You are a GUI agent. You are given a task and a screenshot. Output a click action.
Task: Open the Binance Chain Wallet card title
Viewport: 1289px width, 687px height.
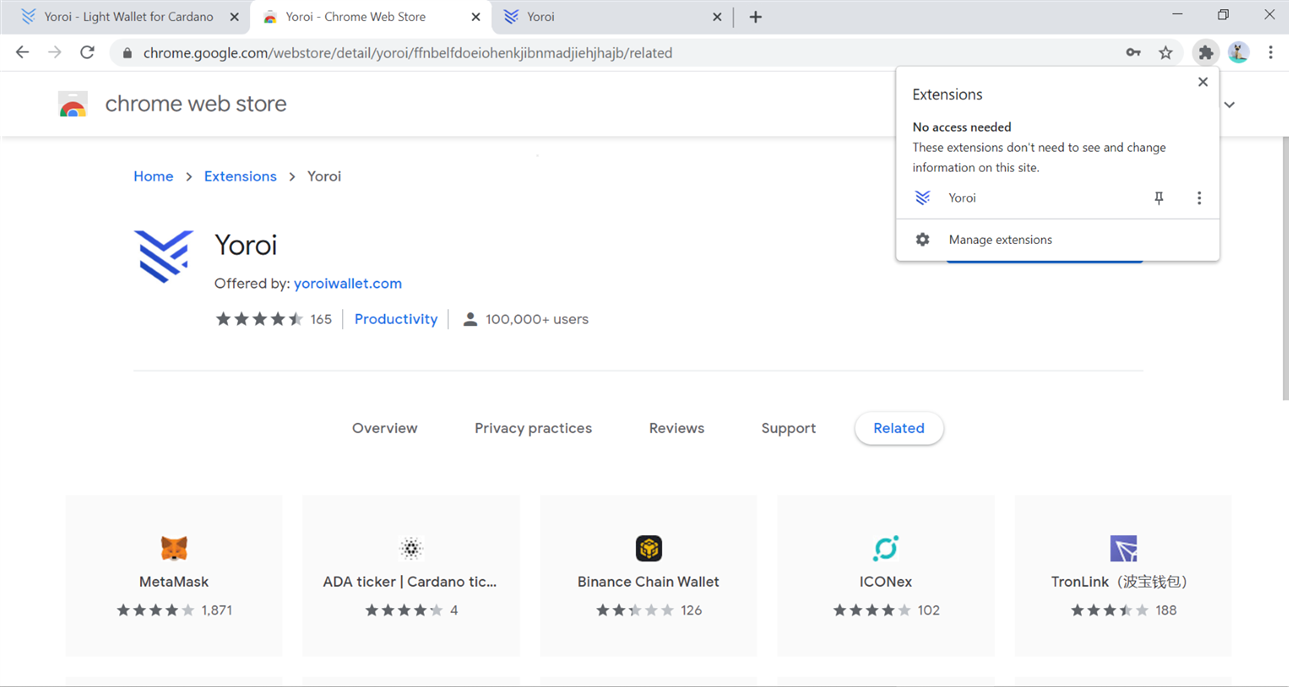[649, 581]
